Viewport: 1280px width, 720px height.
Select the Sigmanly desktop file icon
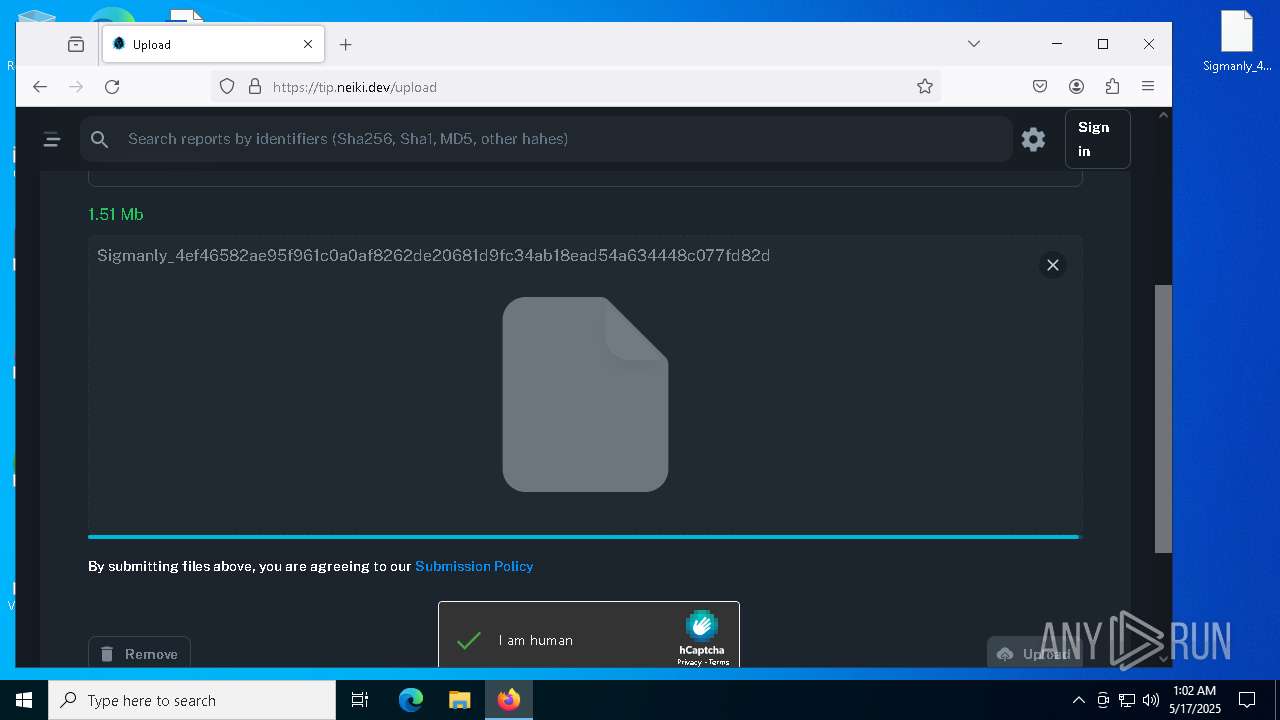[1237, 41]
